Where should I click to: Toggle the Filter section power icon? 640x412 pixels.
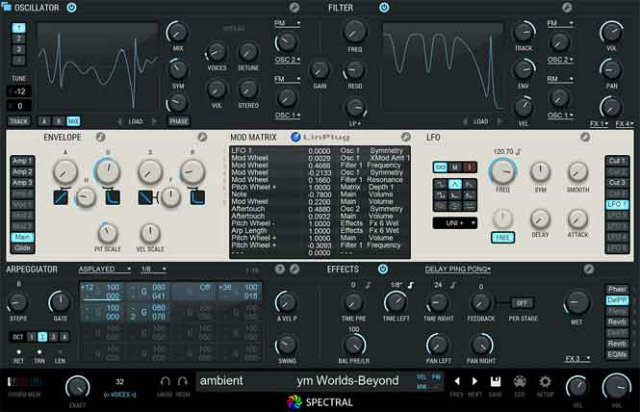pyautogui.click(x=384, y=7)
